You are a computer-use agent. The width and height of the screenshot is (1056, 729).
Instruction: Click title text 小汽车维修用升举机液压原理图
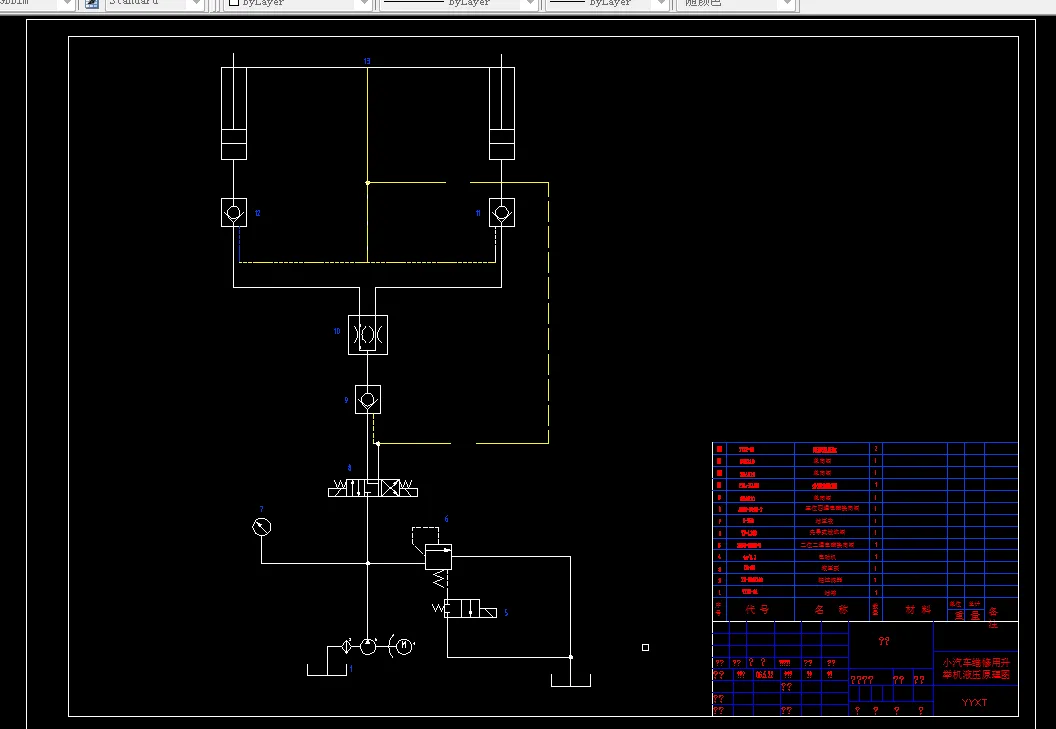976,668
